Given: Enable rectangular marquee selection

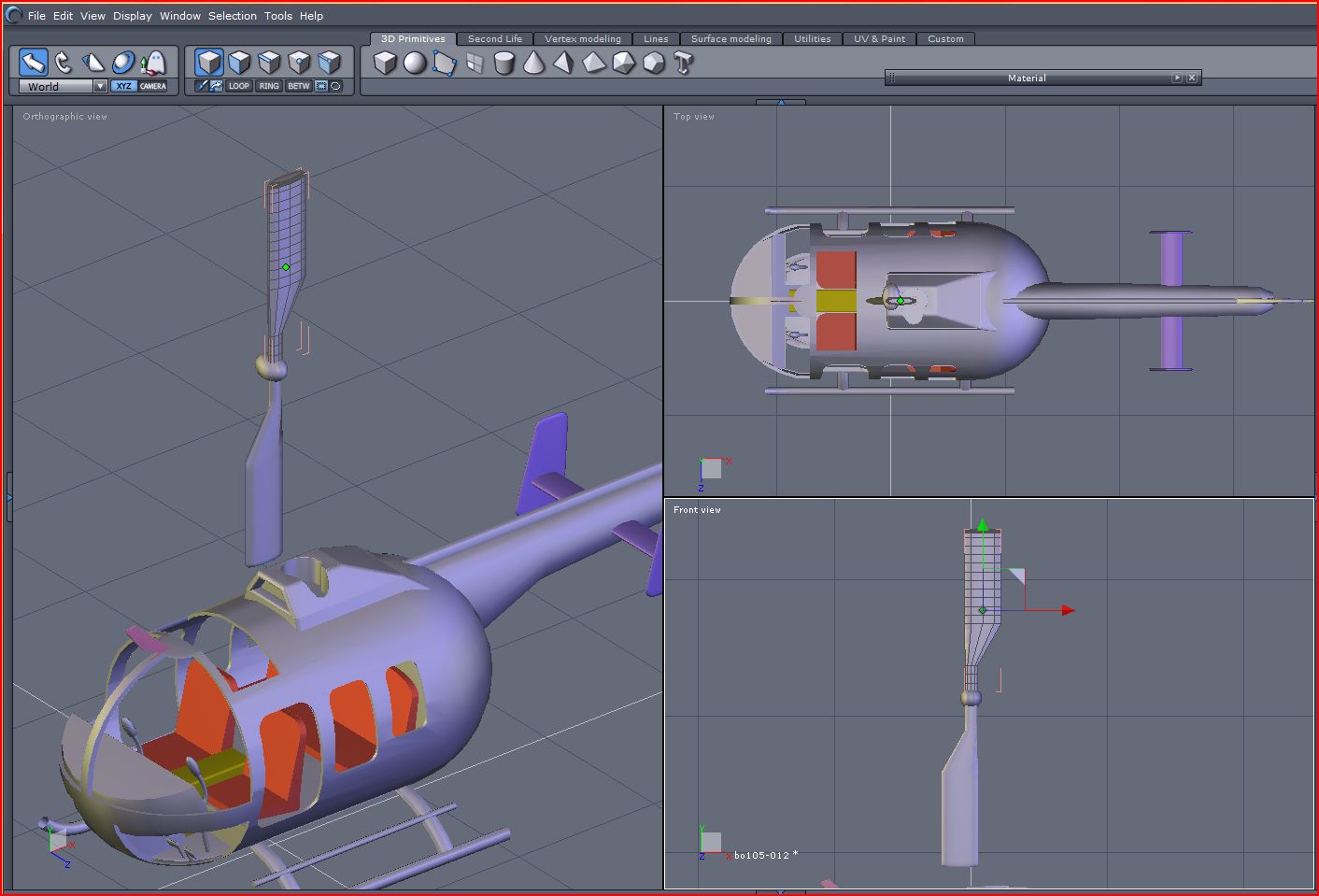Looking at the screenshot, I should click(x=321, y=86).
